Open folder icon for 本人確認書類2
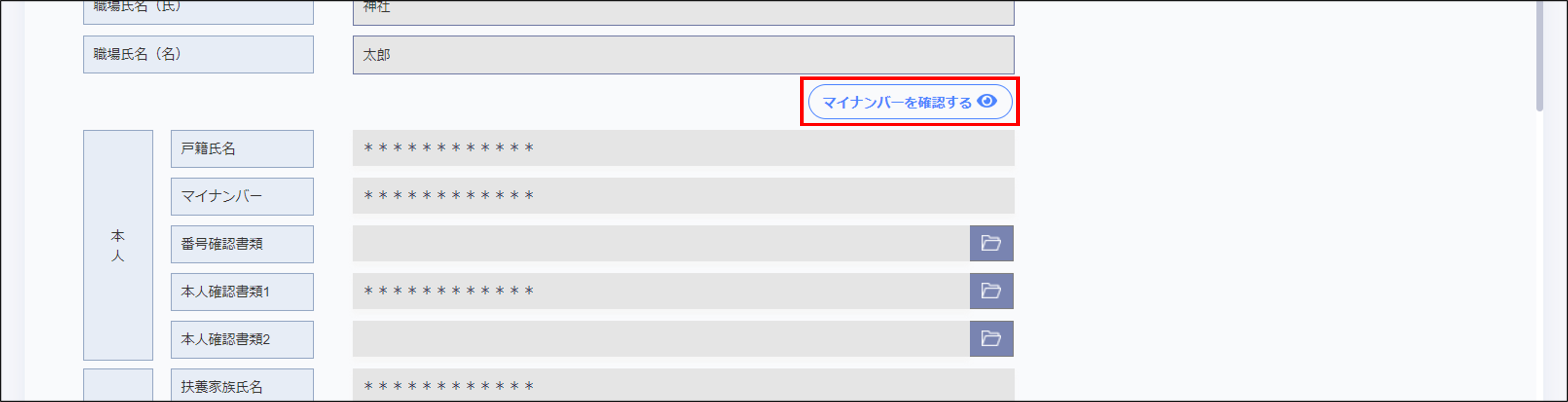 pos(991,339)
